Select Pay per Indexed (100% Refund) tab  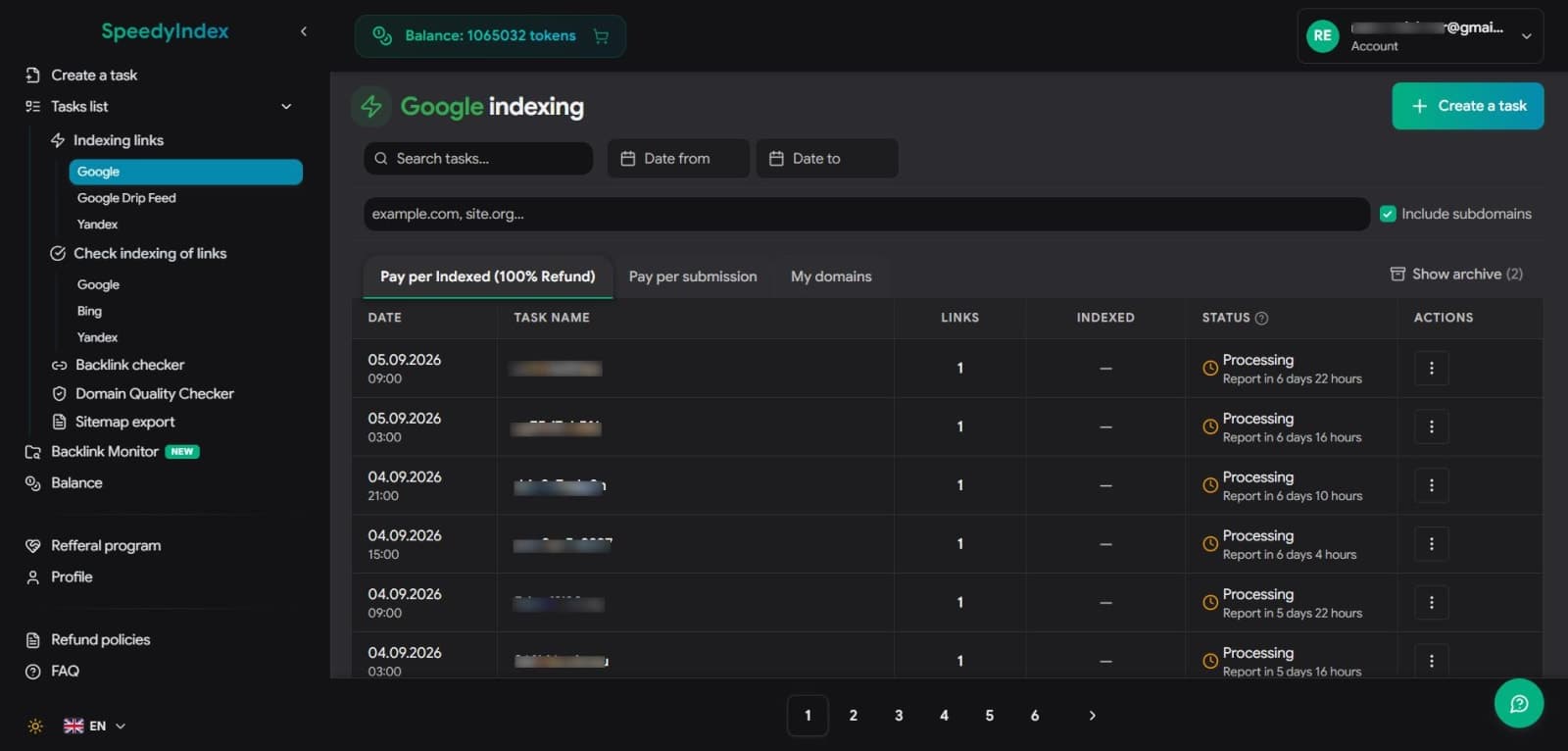(488, 276)
